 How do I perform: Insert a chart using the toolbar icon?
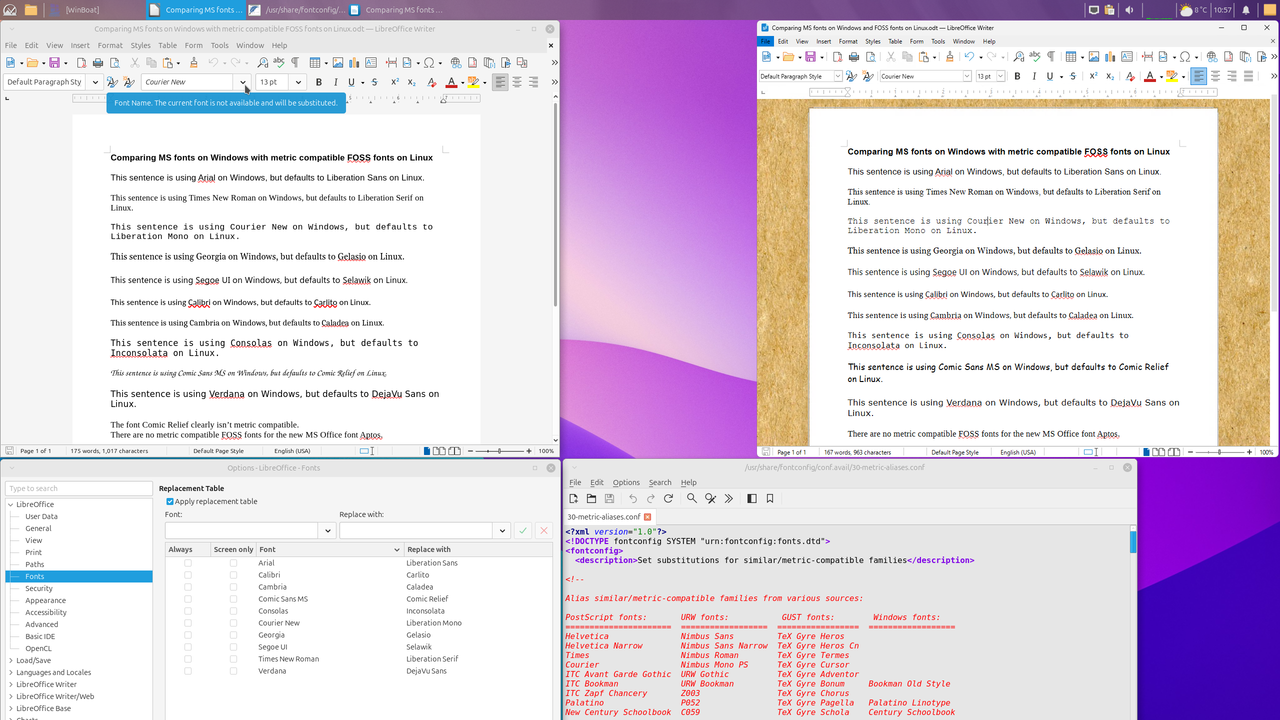[354, 62]
